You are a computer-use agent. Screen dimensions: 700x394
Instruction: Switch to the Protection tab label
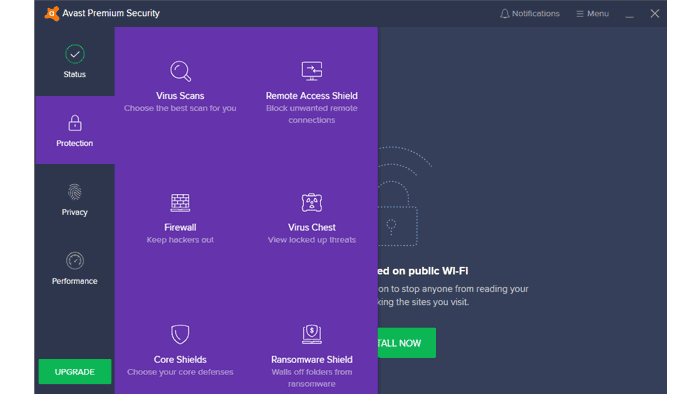click(x=75, y=143)
